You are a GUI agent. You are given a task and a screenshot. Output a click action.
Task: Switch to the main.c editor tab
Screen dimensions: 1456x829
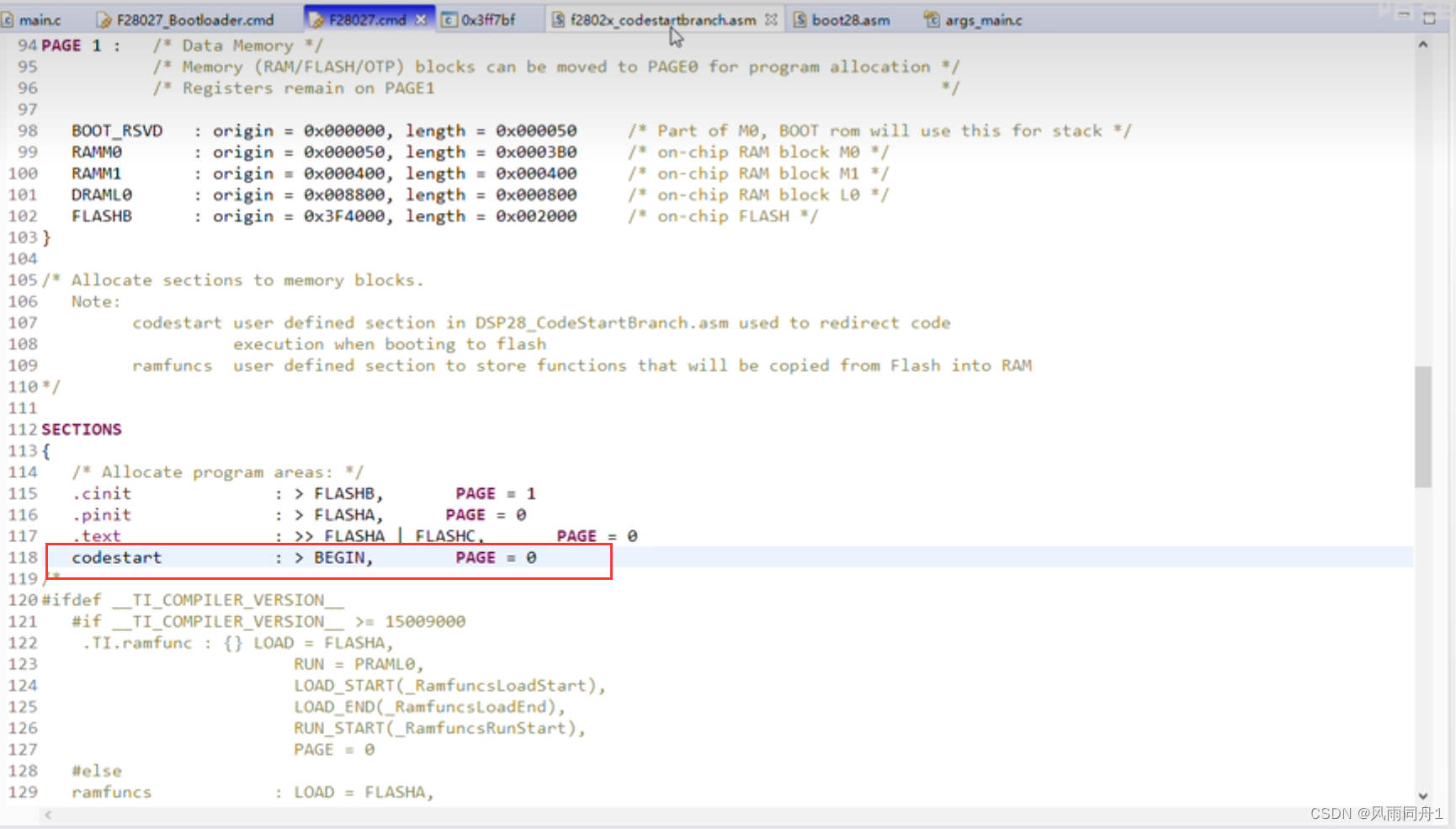tap(32, 19)
